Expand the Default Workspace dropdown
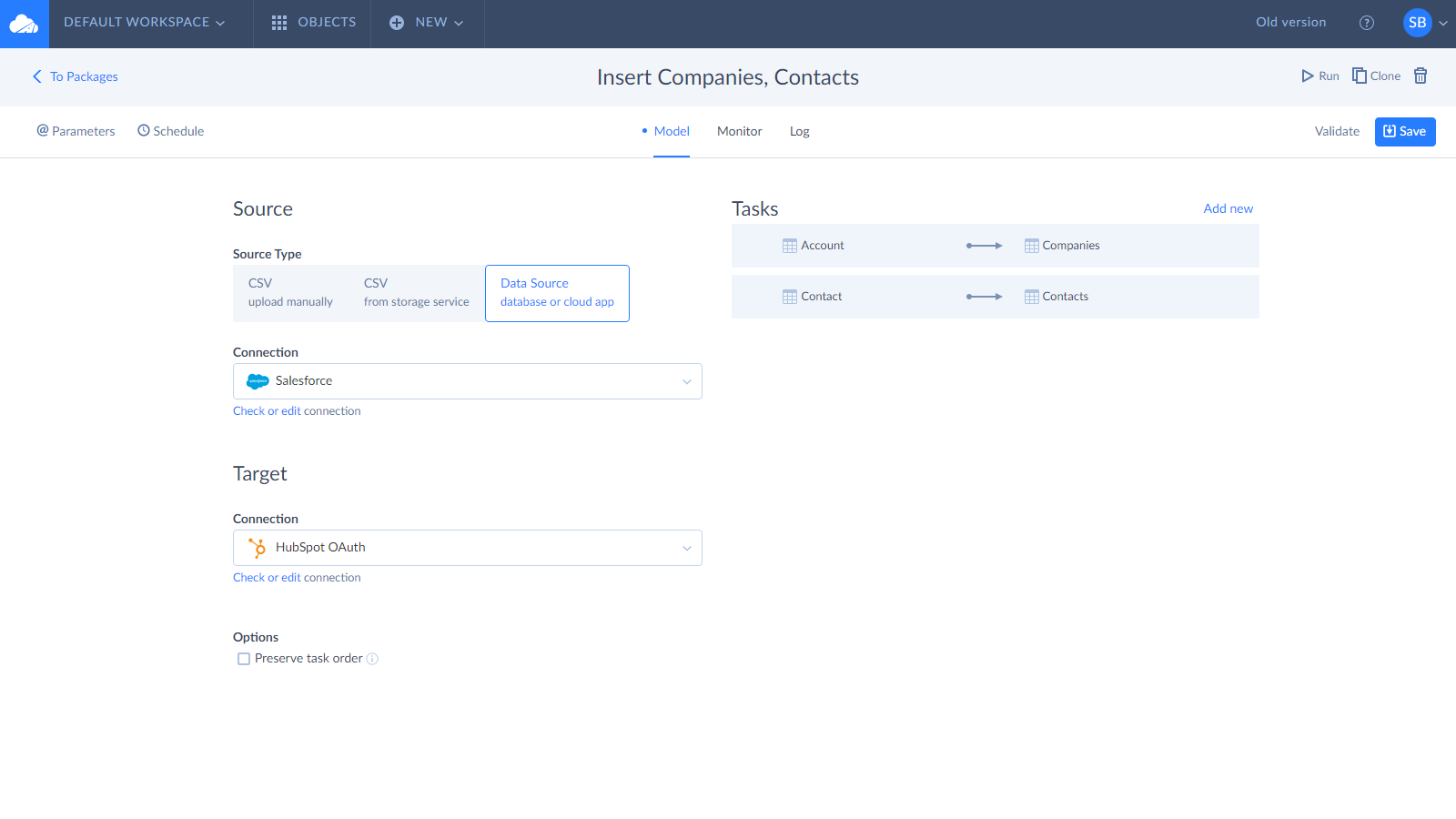This screenshot has width=1456, height=819. click(144, 23)
